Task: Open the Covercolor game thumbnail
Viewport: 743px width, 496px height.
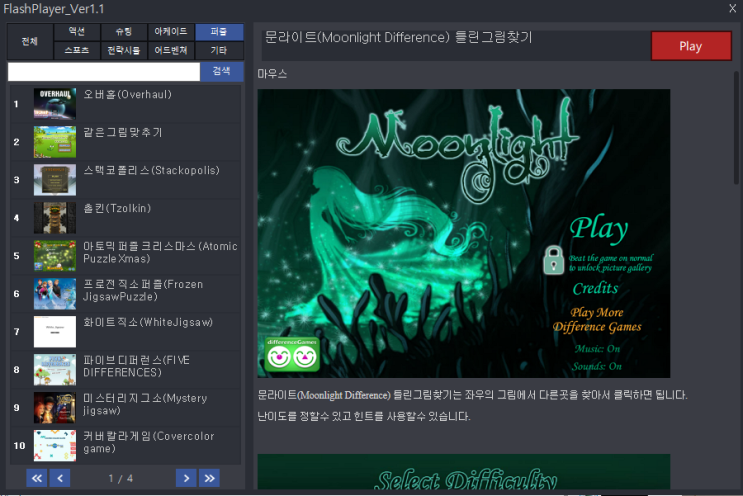Action: coord(55,445)
